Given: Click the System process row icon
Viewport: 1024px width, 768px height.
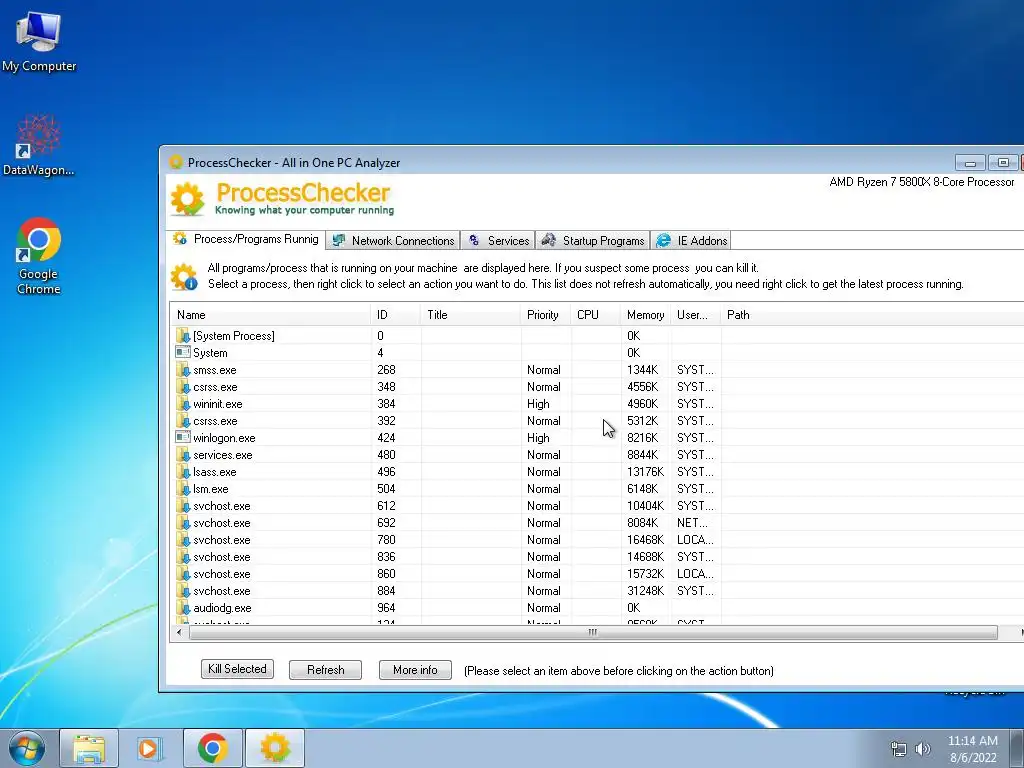Looking at the screenshot, I should click(183, 353).
